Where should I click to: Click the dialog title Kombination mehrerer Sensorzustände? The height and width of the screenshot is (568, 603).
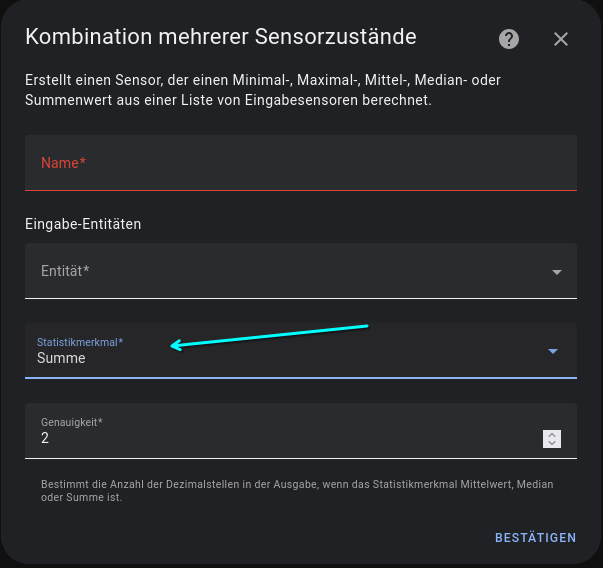click(x=220, y=37)
